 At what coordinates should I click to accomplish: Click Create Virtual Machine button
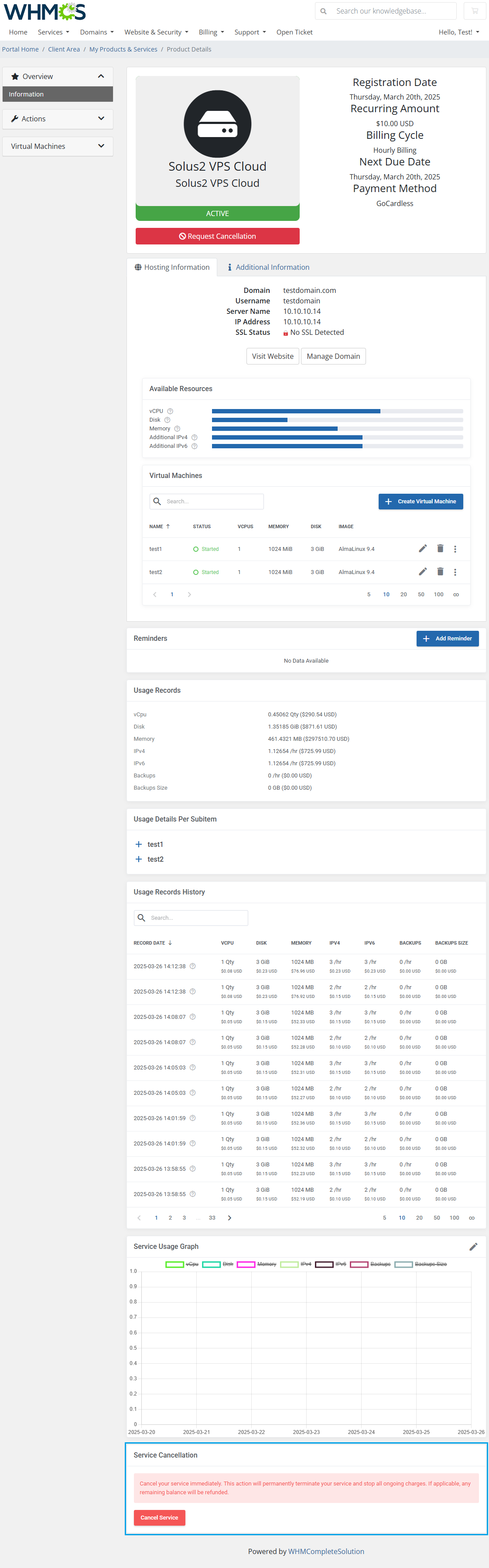420,502
